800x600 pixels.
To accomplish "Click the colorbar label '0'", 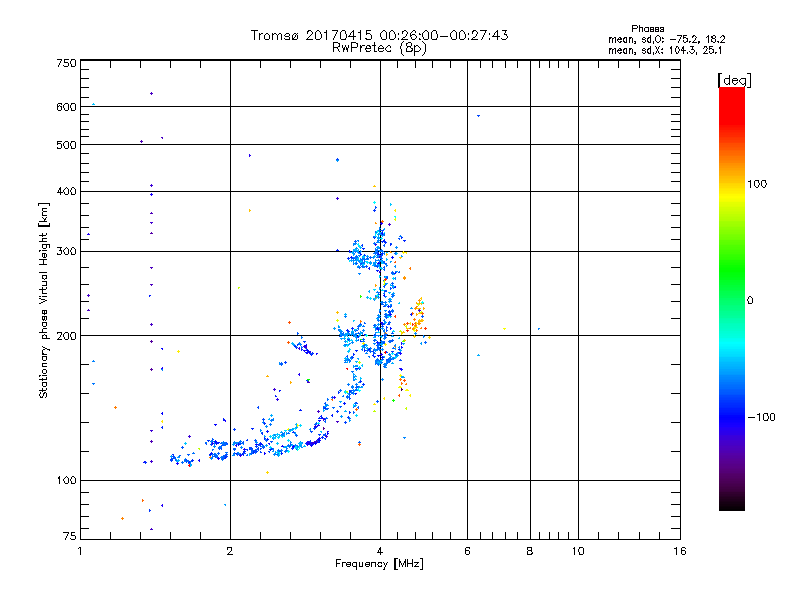I will pyautogui.click(x=750, y=300).
